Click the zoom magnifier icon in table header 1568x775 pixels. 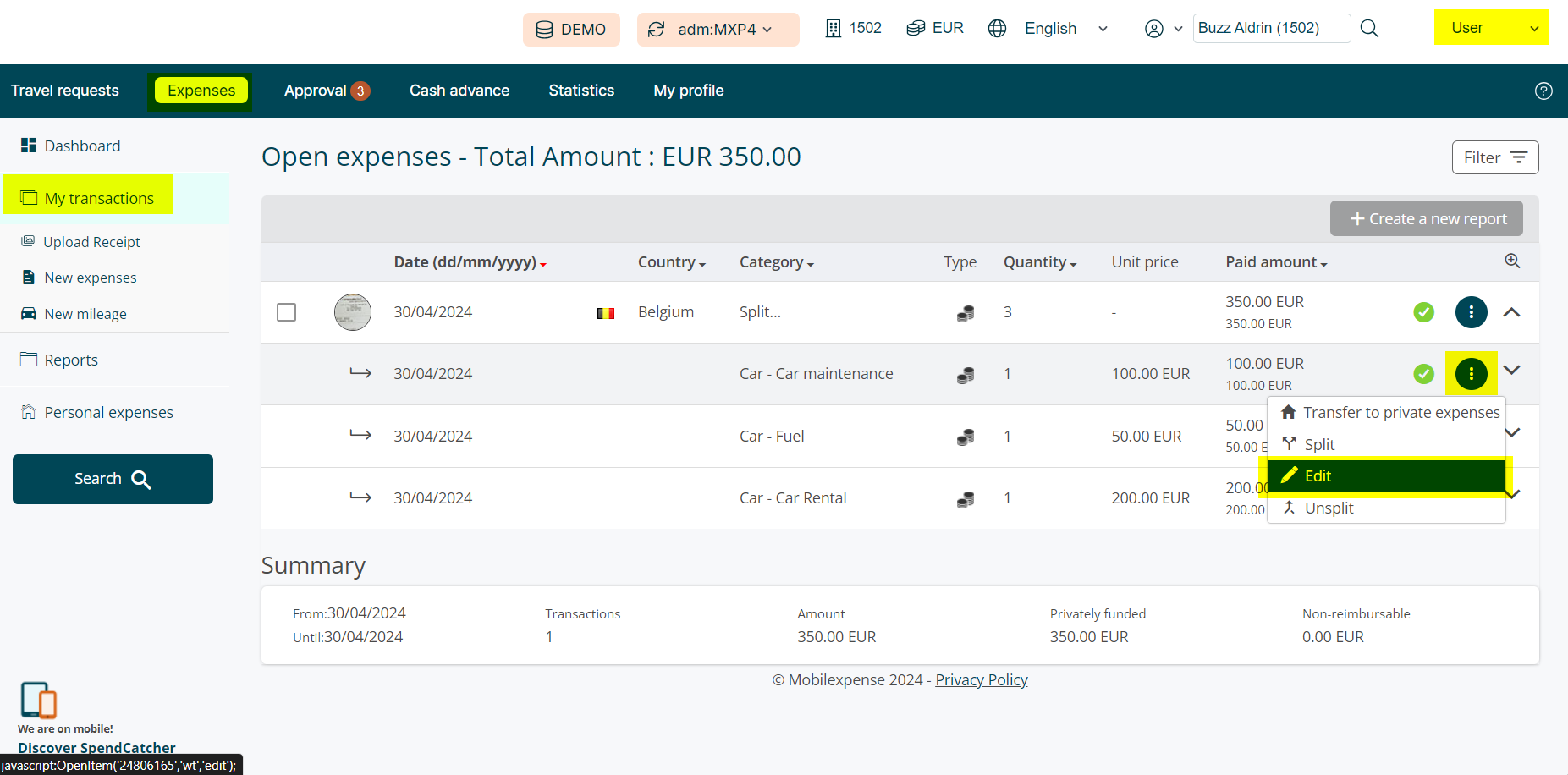pyautogui.click(x=1512, y=261)
